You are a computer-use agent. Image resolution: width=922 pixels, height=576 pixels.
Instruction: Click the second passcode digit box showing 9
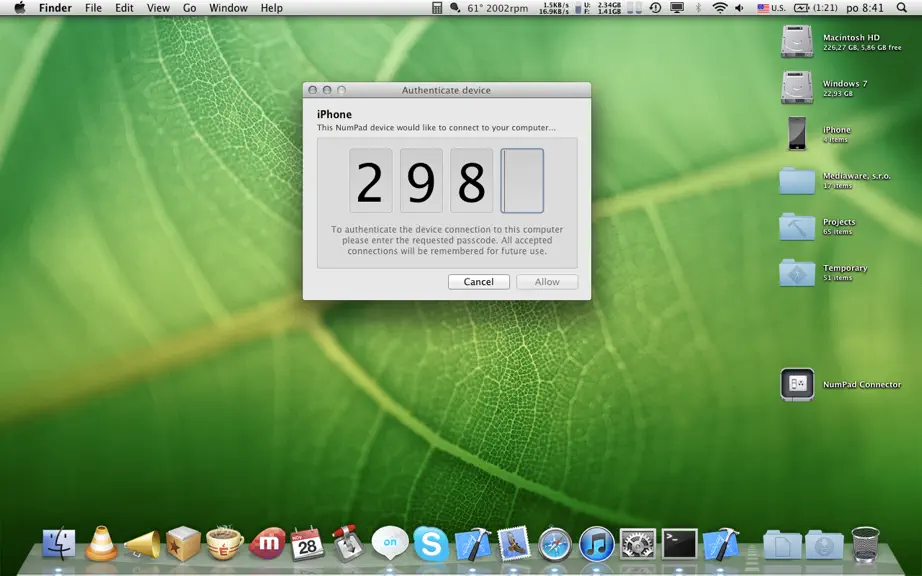(x=421, y=180)
